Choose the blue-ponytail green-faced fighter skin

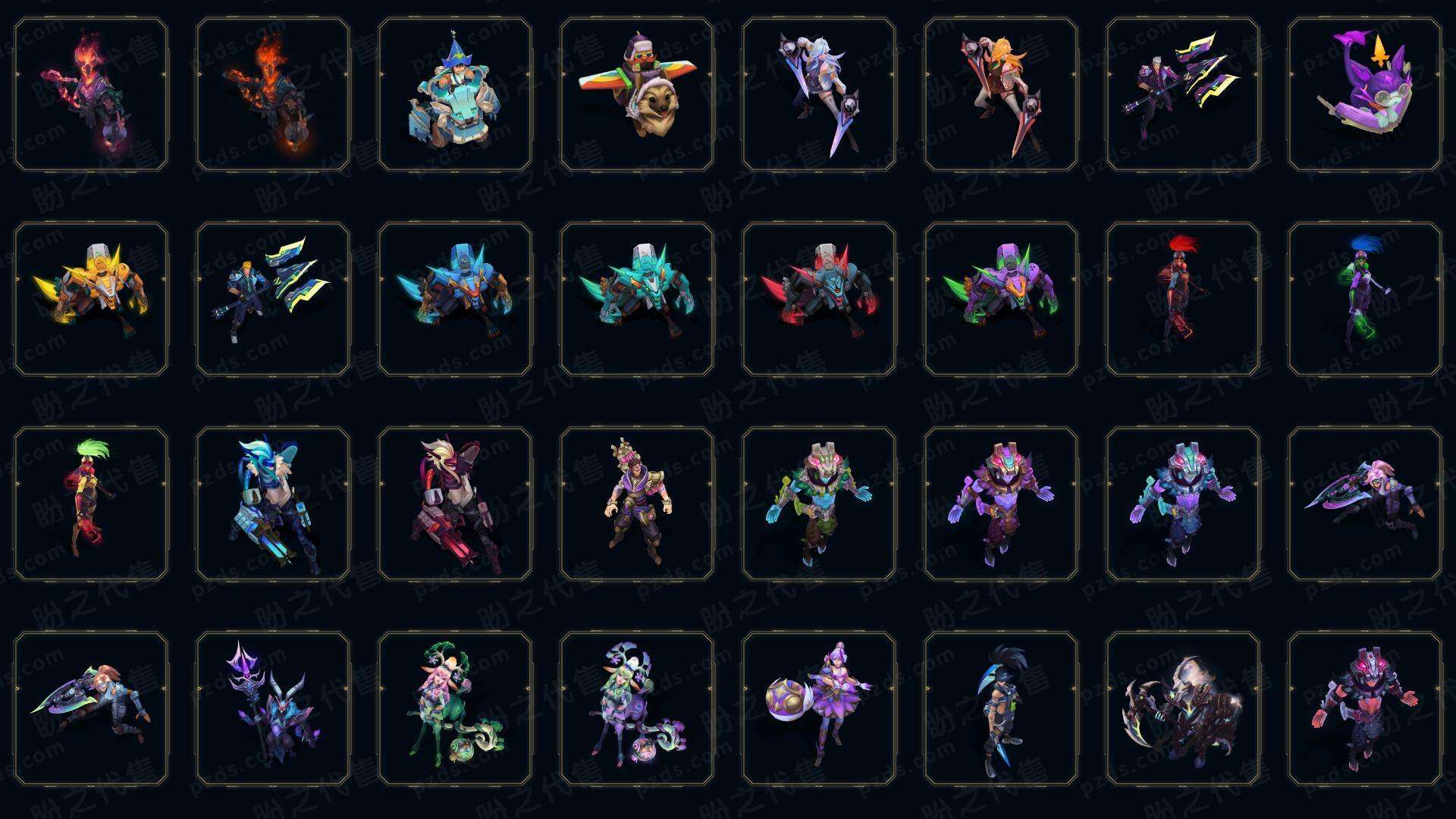[1365, 299]
